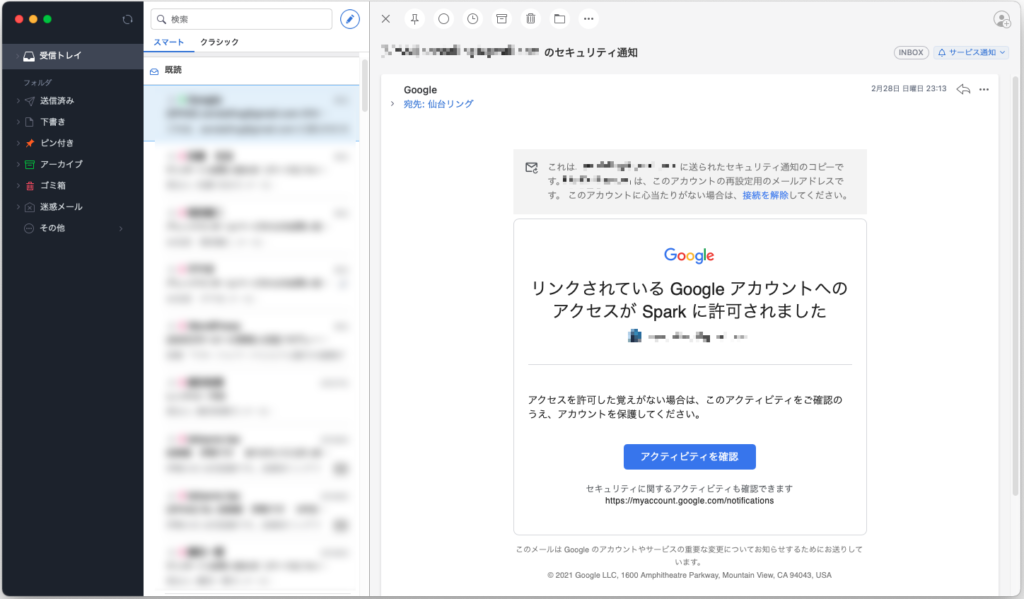Screen dimensions: 1024x599
Task: Close the open email with the X icon
Action: click(386, 19)
